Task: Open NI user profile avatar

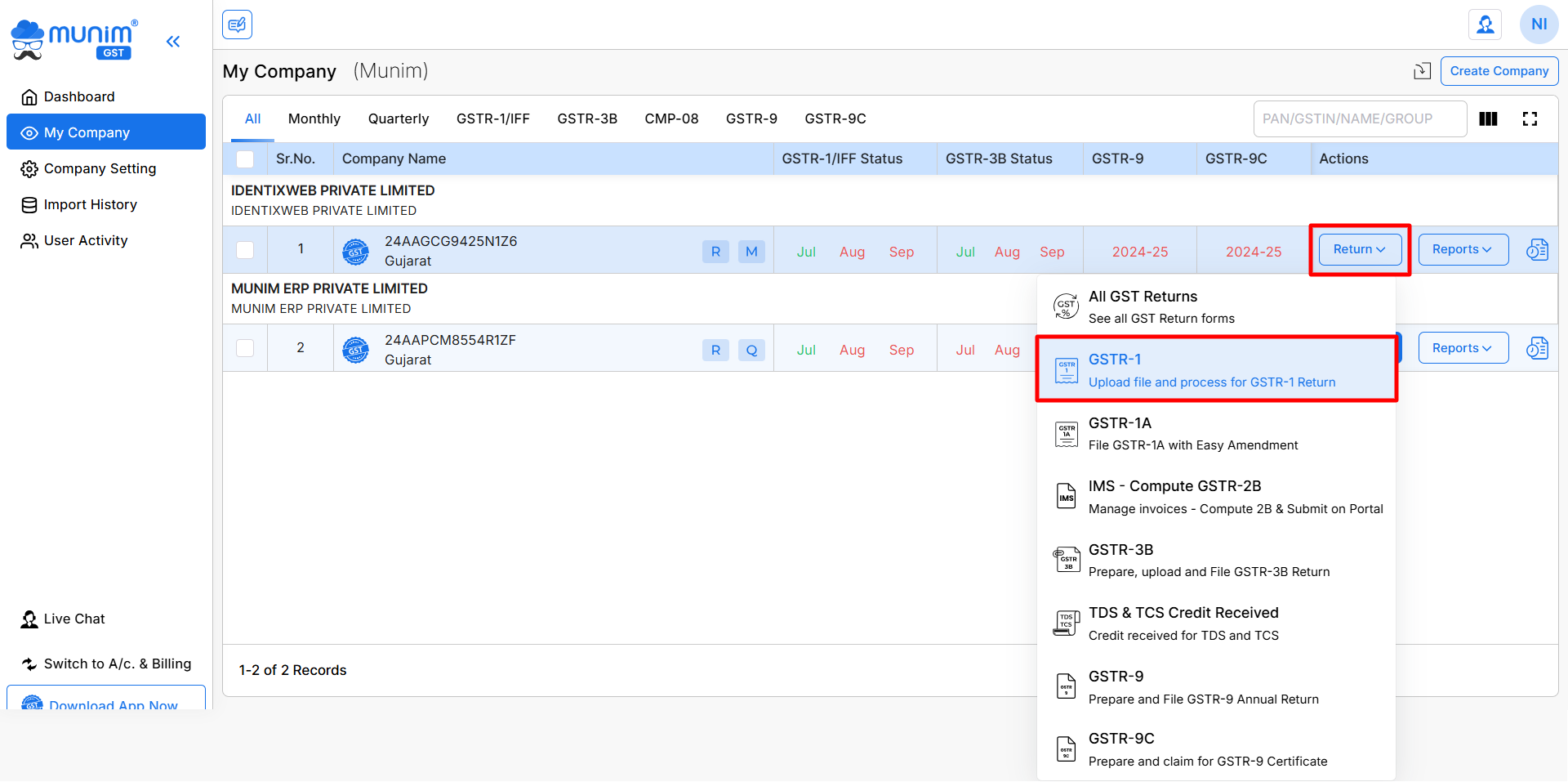Action: click(x=1539, y=25)
